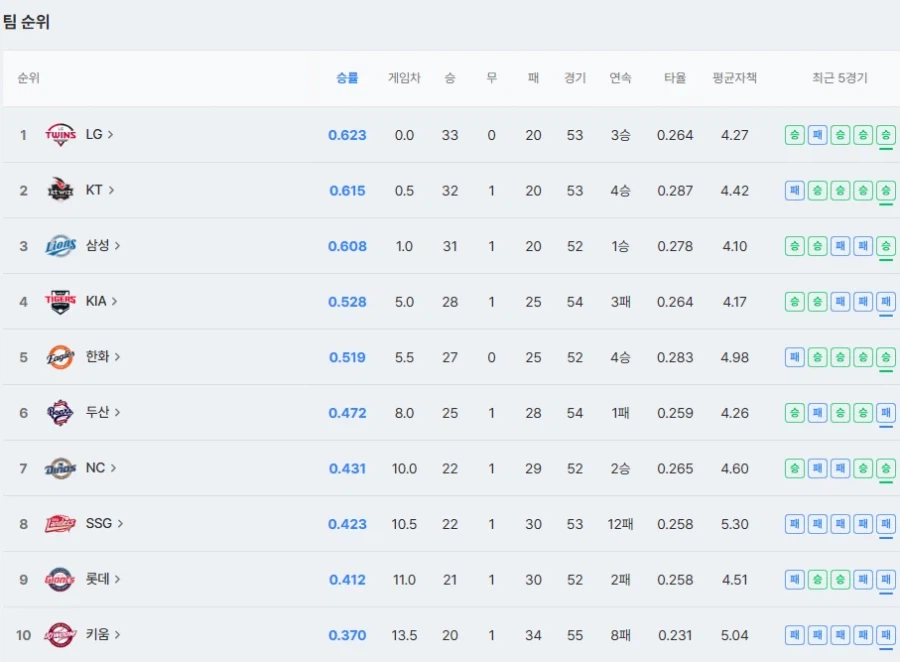
Task: Sort by the 패 column header
Action: 533,78
